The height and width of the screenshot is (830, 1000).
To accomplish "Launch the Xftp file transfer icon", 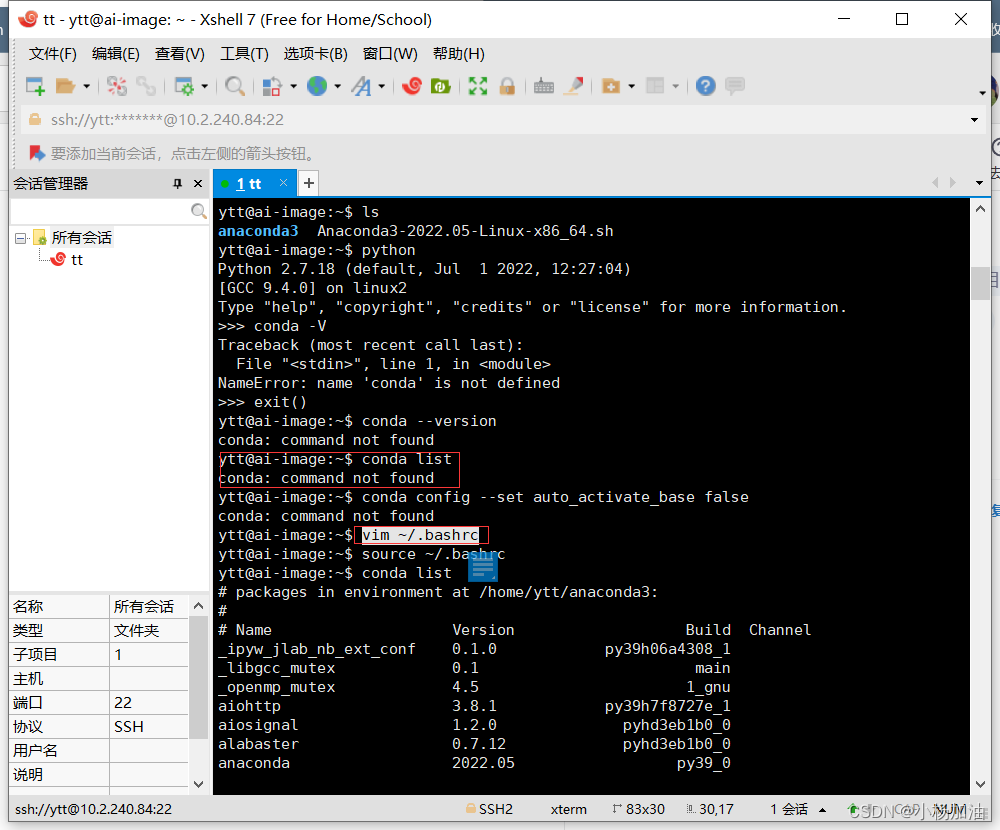I will 440,86.
